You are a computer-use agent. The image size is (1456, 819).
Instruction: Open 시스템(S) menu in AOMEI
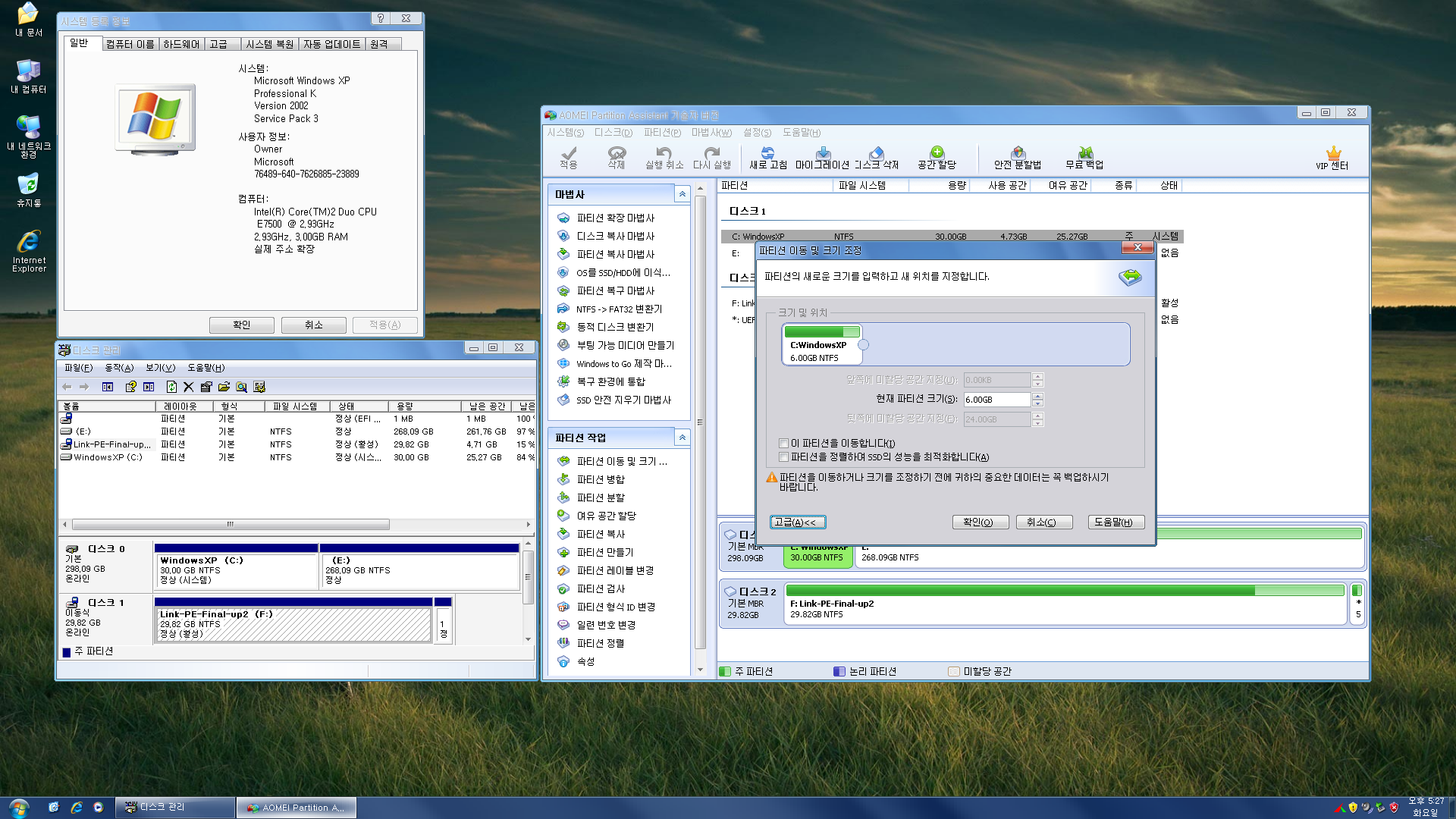point(566,133)
